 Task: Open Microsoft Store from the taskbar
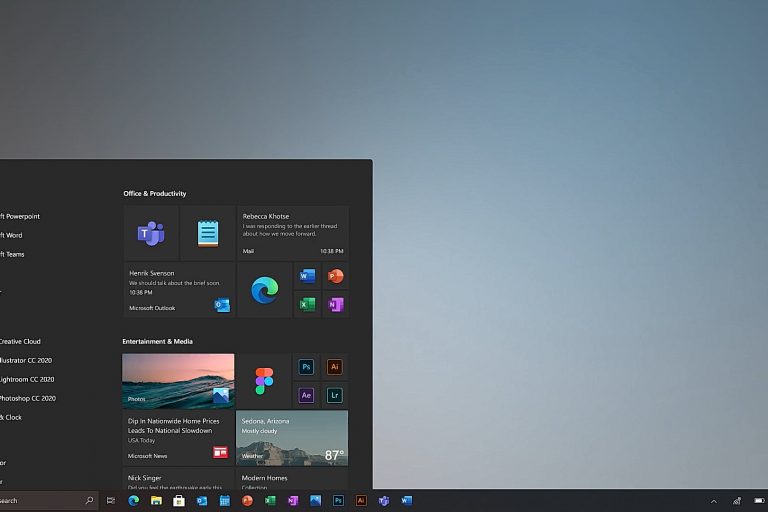point(179,501)
